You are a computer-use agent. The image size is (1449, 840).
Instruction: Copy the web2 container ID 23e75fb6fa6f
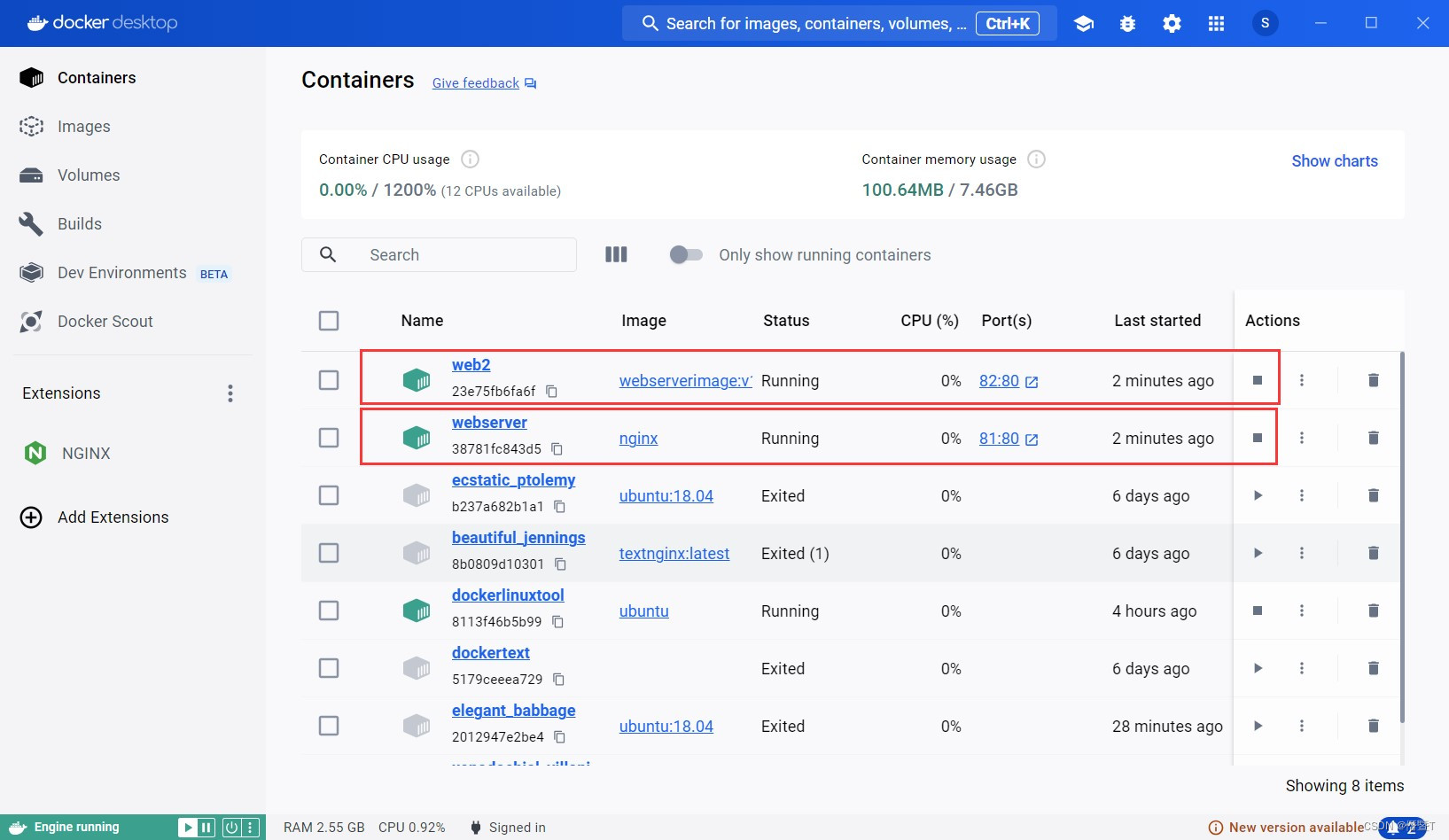[551, 392]
